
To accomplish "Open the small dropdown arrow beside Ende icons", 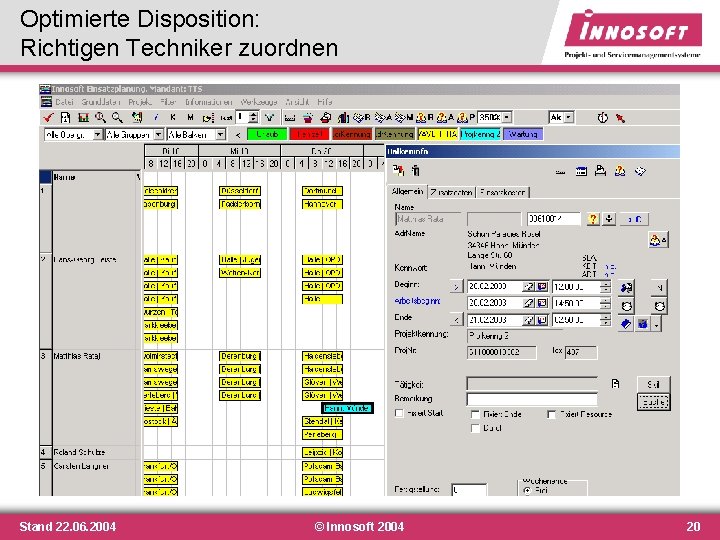I will click(657, 324).
